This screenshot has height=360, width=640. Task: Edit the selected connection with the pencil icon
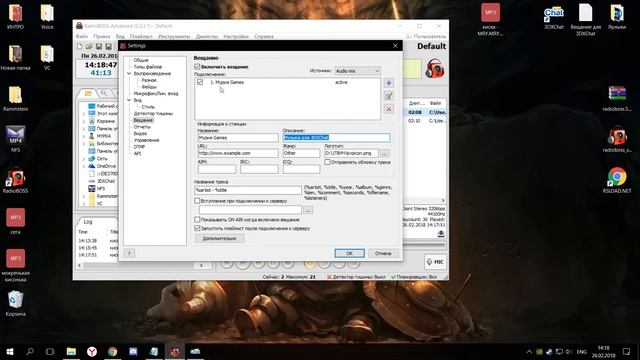click(x=389, y=96)
